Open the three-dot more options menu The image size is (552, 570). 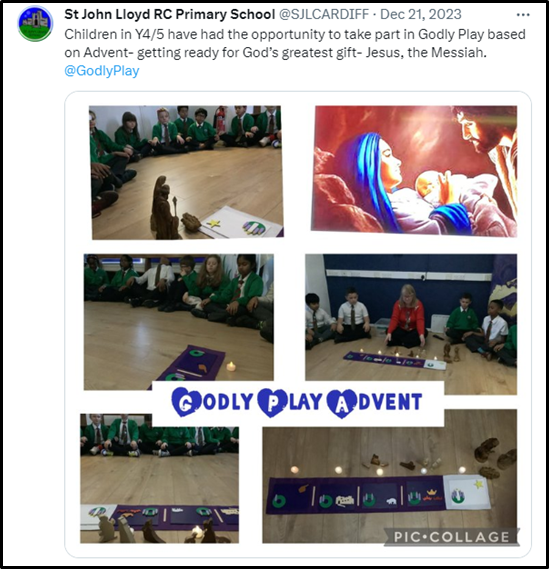tap(523, 15)
